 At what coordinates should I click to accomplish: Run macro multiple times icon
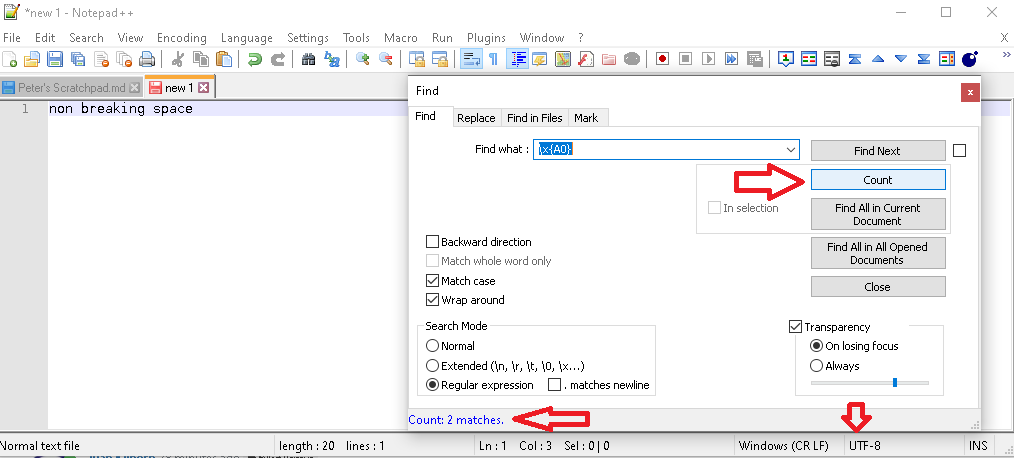pyautogui.click(x=731, y=60)
